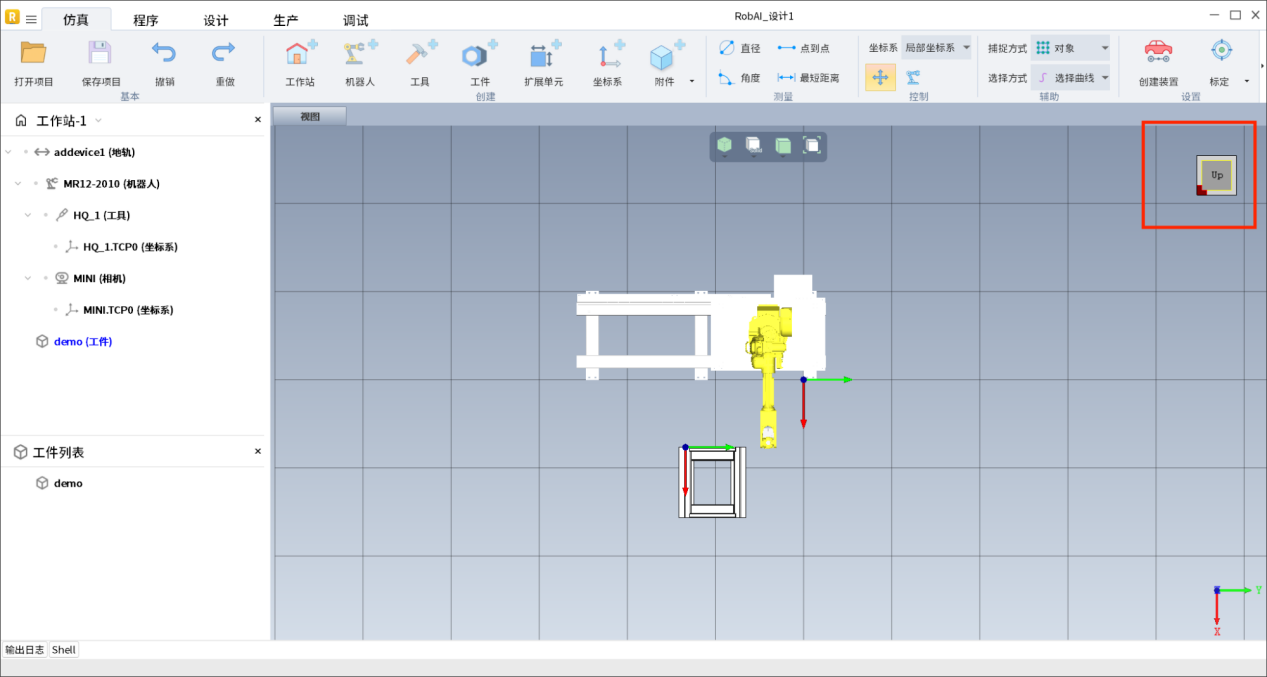
Task: Click the 保存项目 save icon
Action: tap(100, 56)
